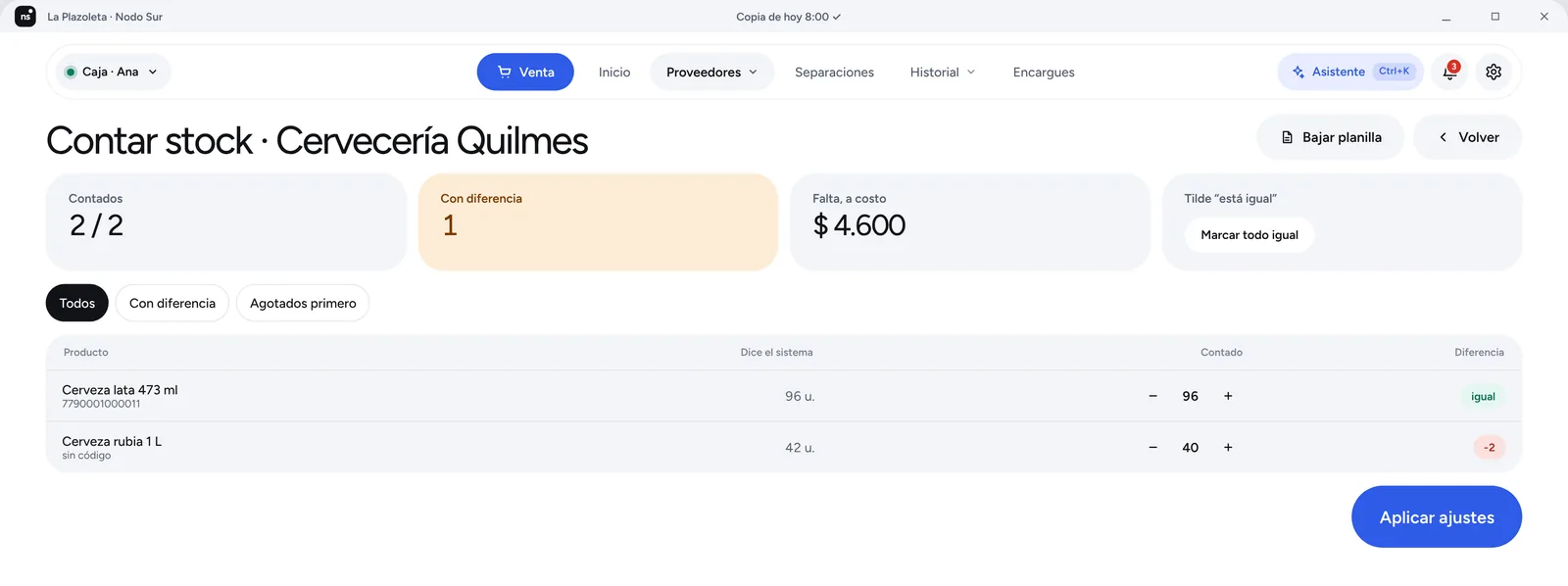This screenshot has height=586, width=1568.
Task: Click the Venta cart button
Action: click(525, 72)
